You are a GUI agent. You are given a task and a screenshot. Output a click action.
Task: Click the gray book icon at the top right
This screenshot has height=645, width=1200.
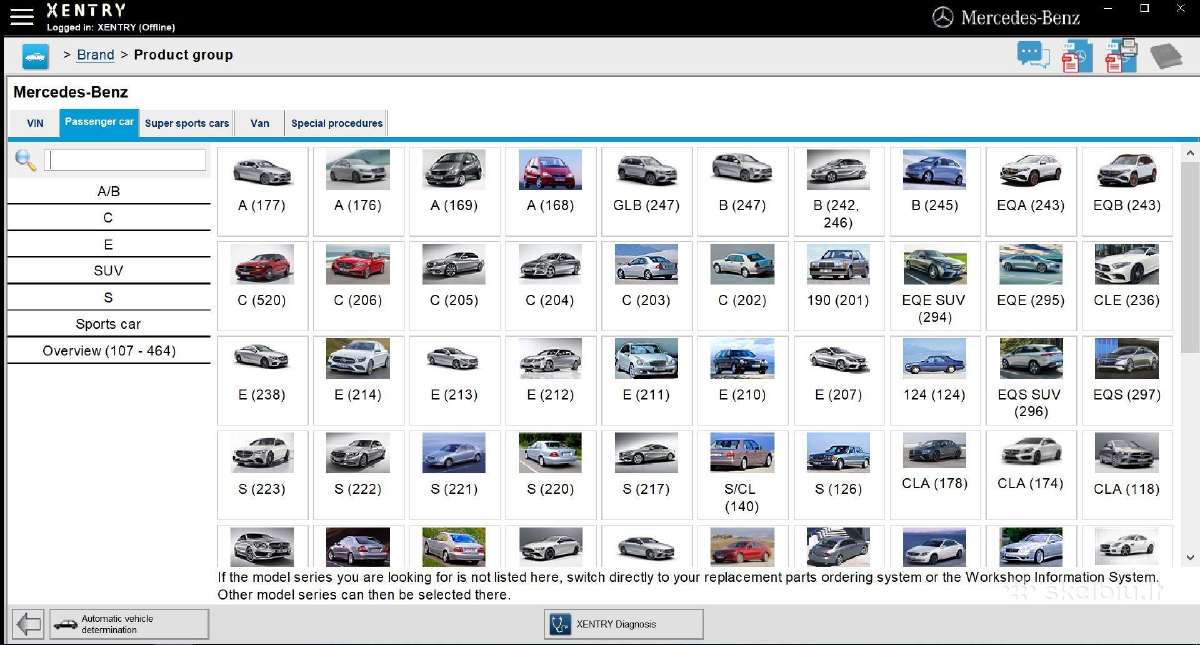point(1166,56)
